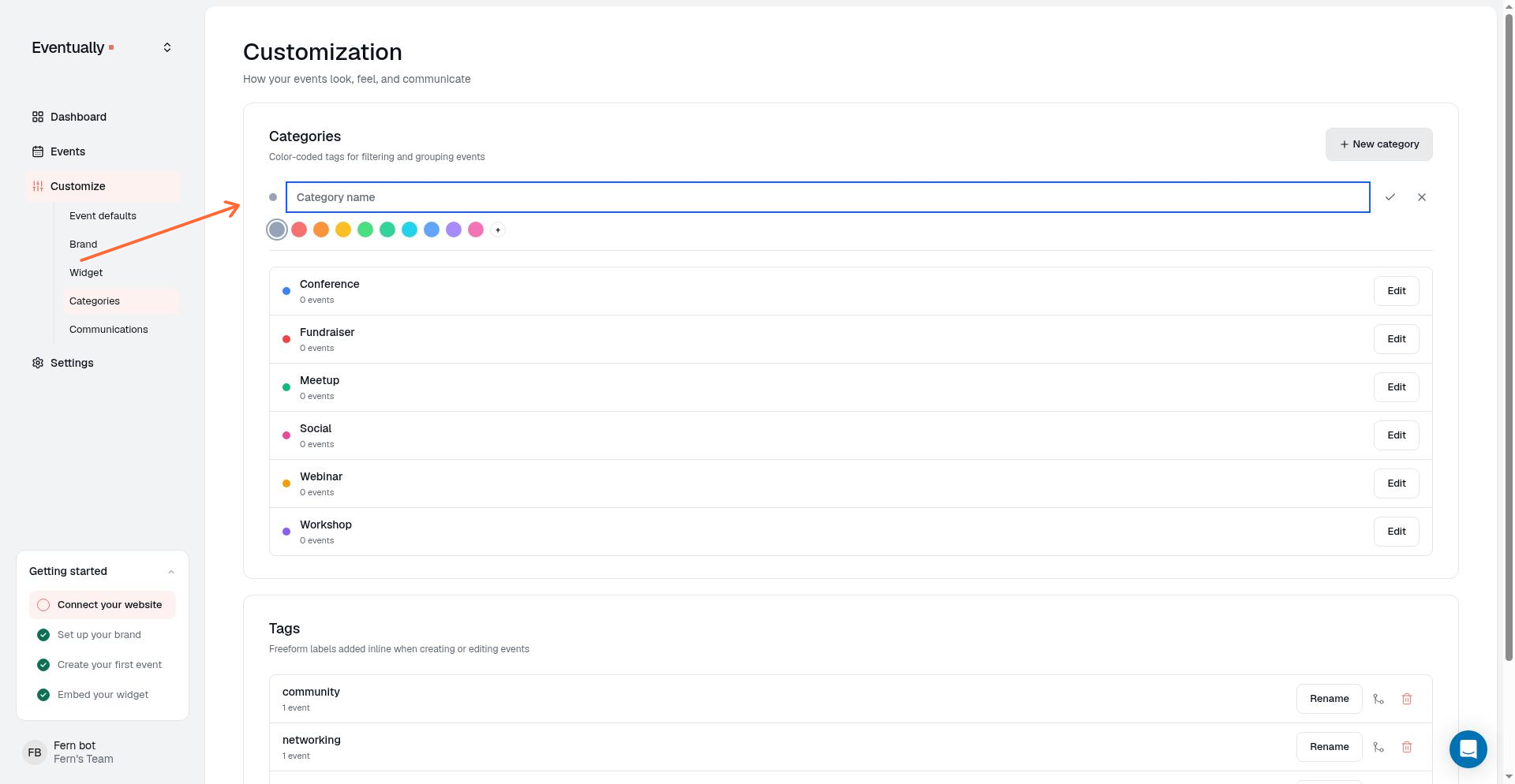Open the Events page

(x=103, y=151)
